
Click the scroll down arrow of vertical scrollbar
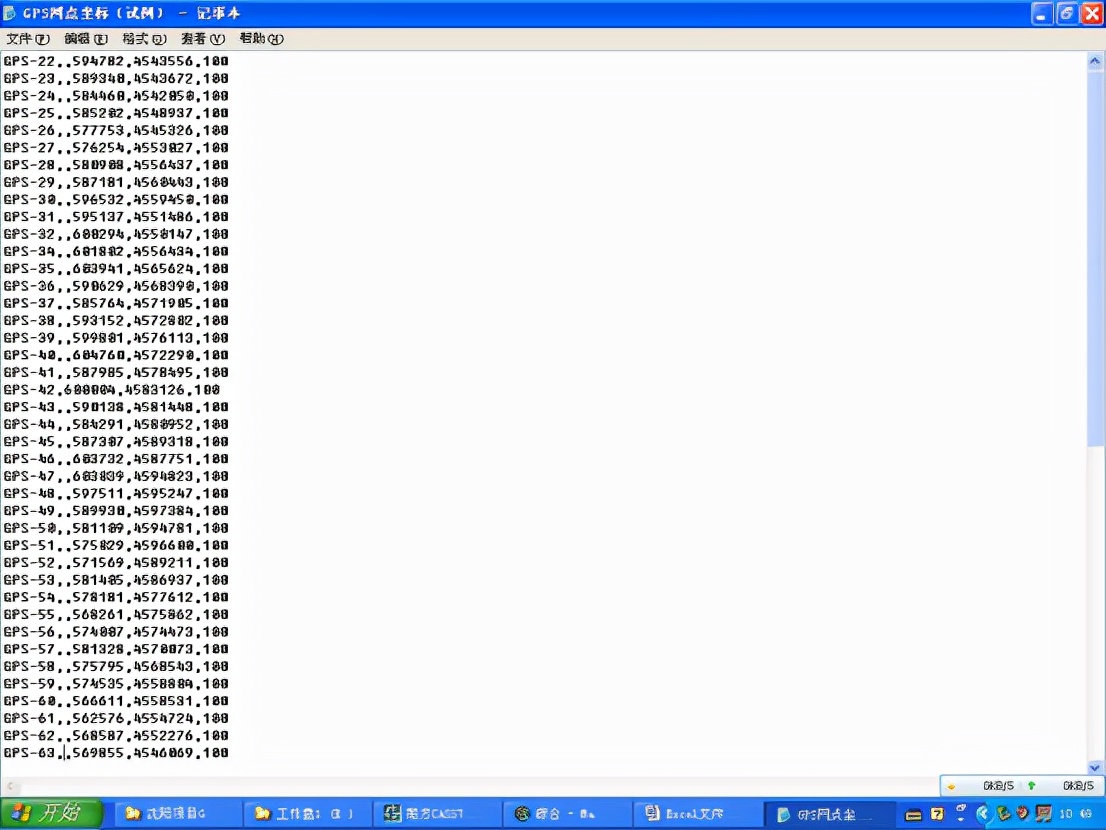[x=1095, y=767]
